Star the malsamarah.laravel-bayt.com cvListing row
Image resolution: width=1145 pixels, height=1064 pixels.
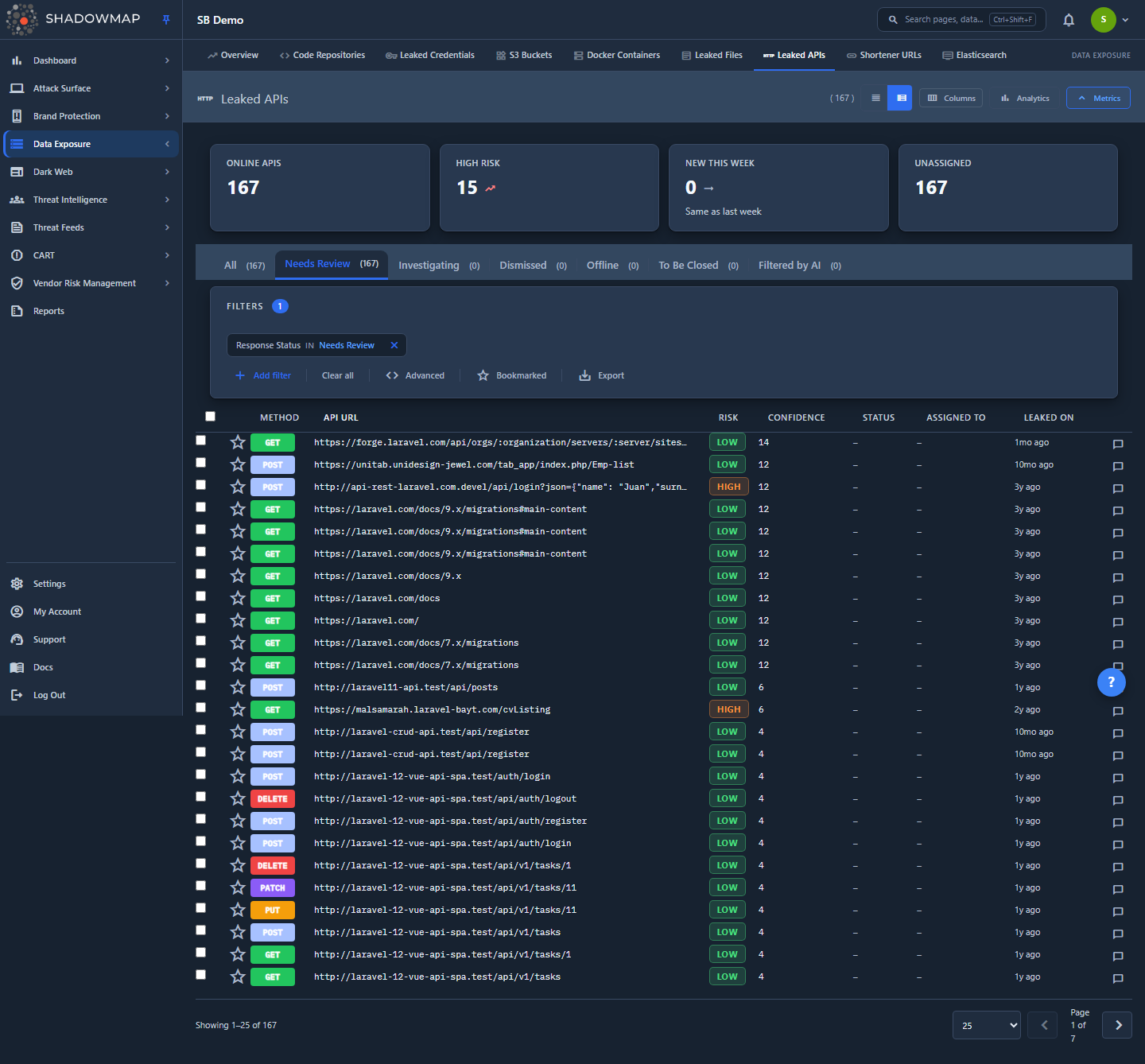(238, 709)
